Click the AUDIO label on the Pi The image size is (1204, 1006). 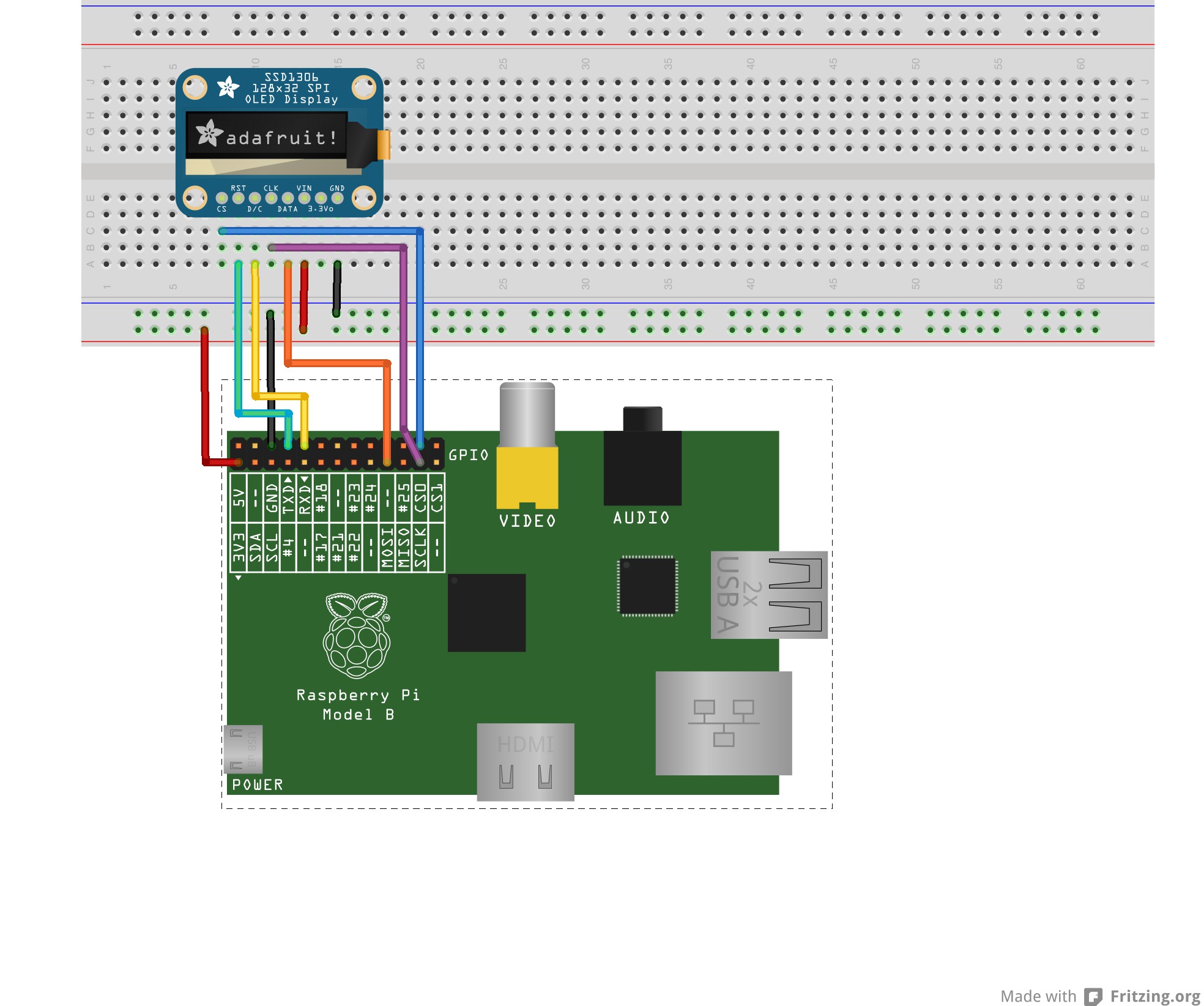point(642,518)
